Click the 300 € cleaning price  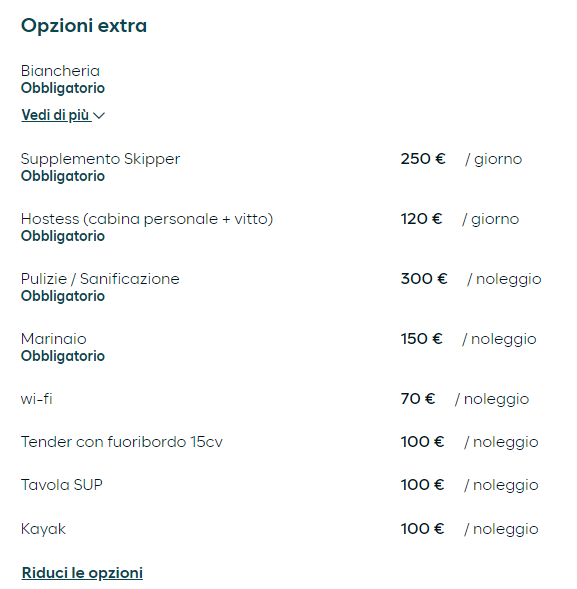tap(424, 279)
